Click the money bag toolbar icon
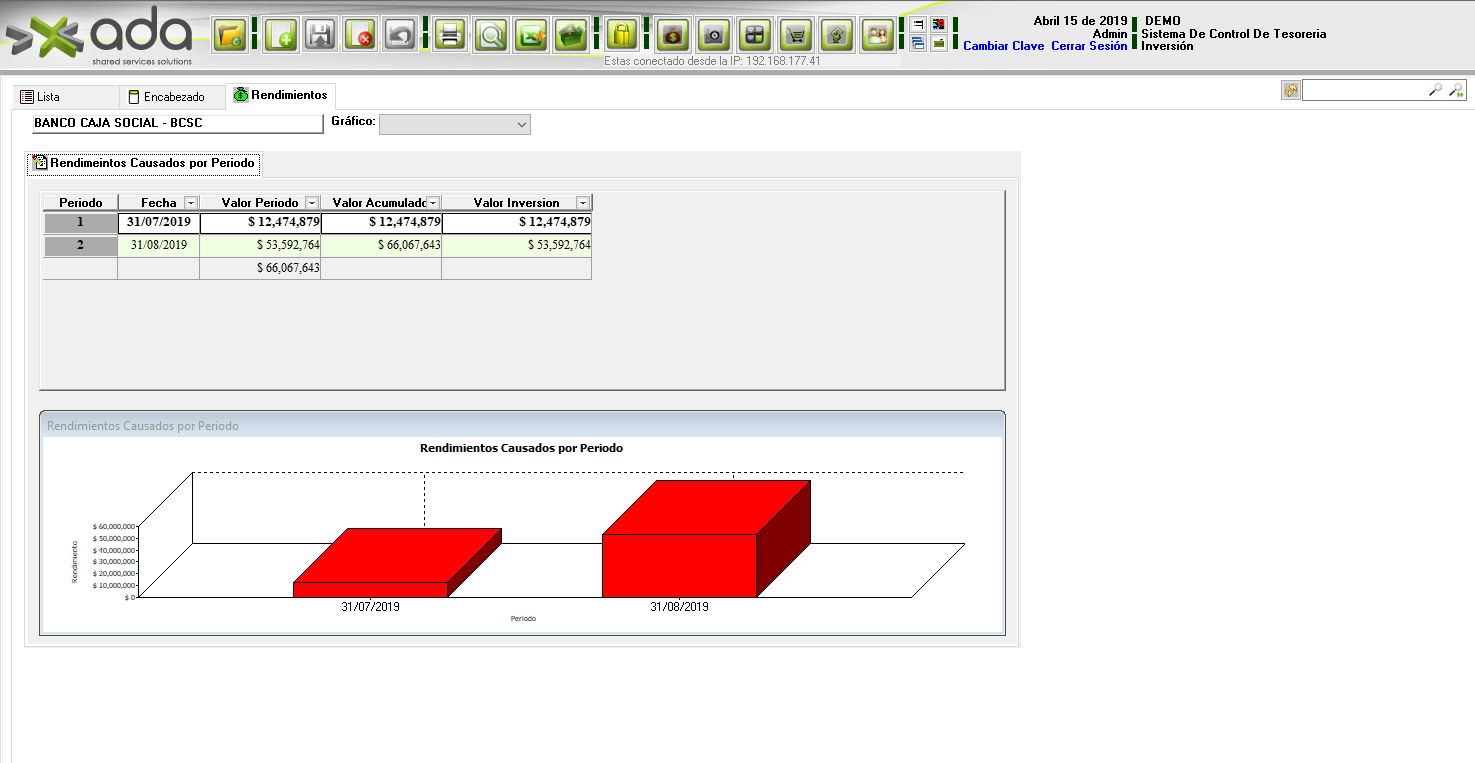This screenshot has width=1475, height=763. (x=673, y=36)
